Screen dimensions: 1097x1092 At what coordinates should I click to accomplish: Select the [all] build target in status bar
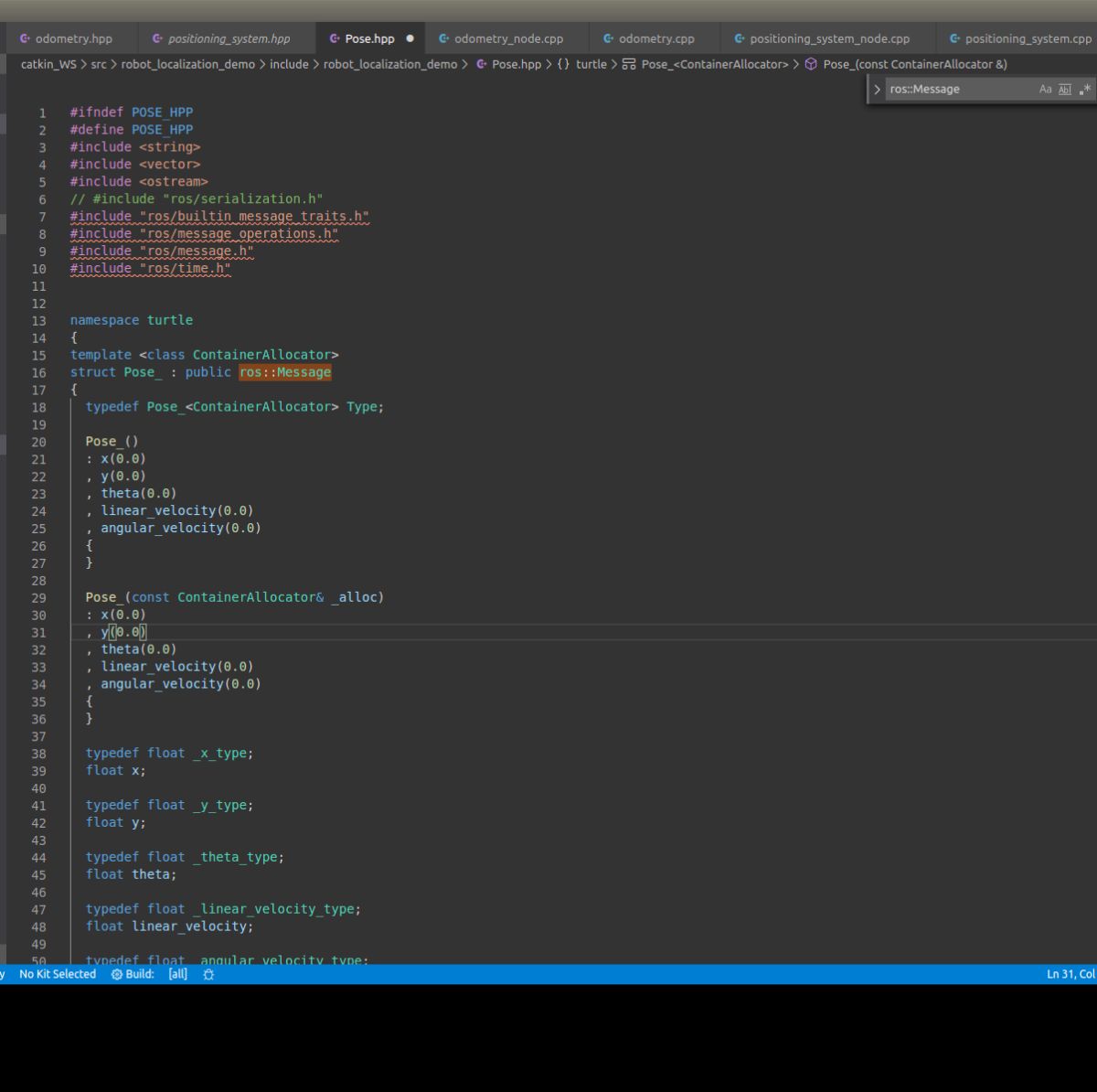pos(177,974)
